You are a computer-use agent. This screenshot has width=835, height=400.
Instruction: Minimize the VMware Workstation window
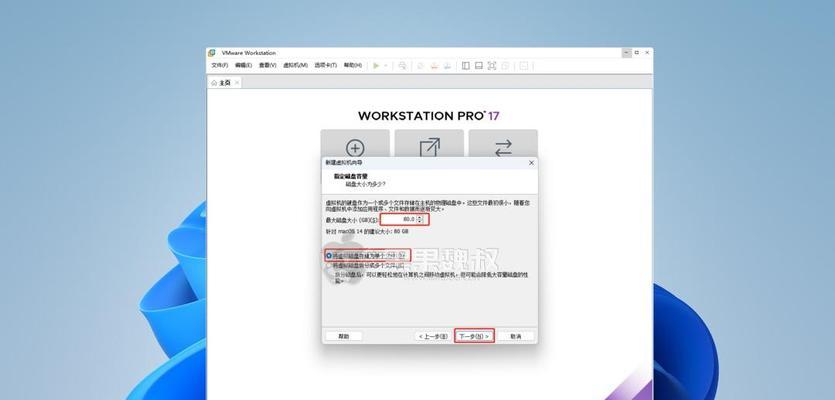point(626,53)
